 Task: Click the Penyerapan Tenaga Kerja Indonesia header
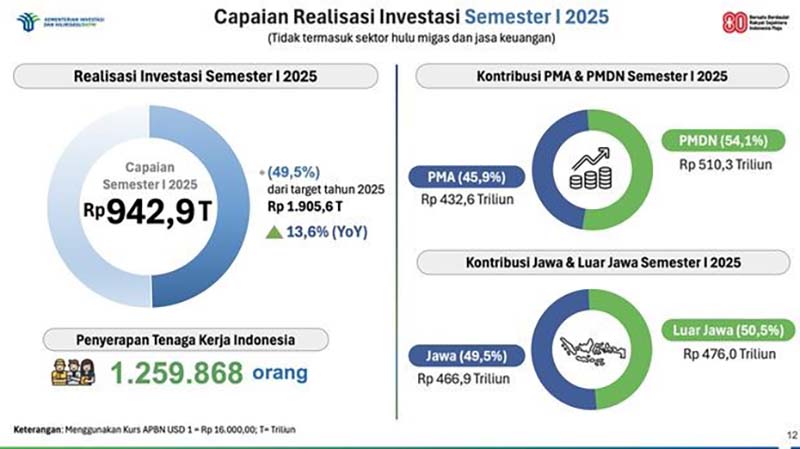(x=180, y=337)
